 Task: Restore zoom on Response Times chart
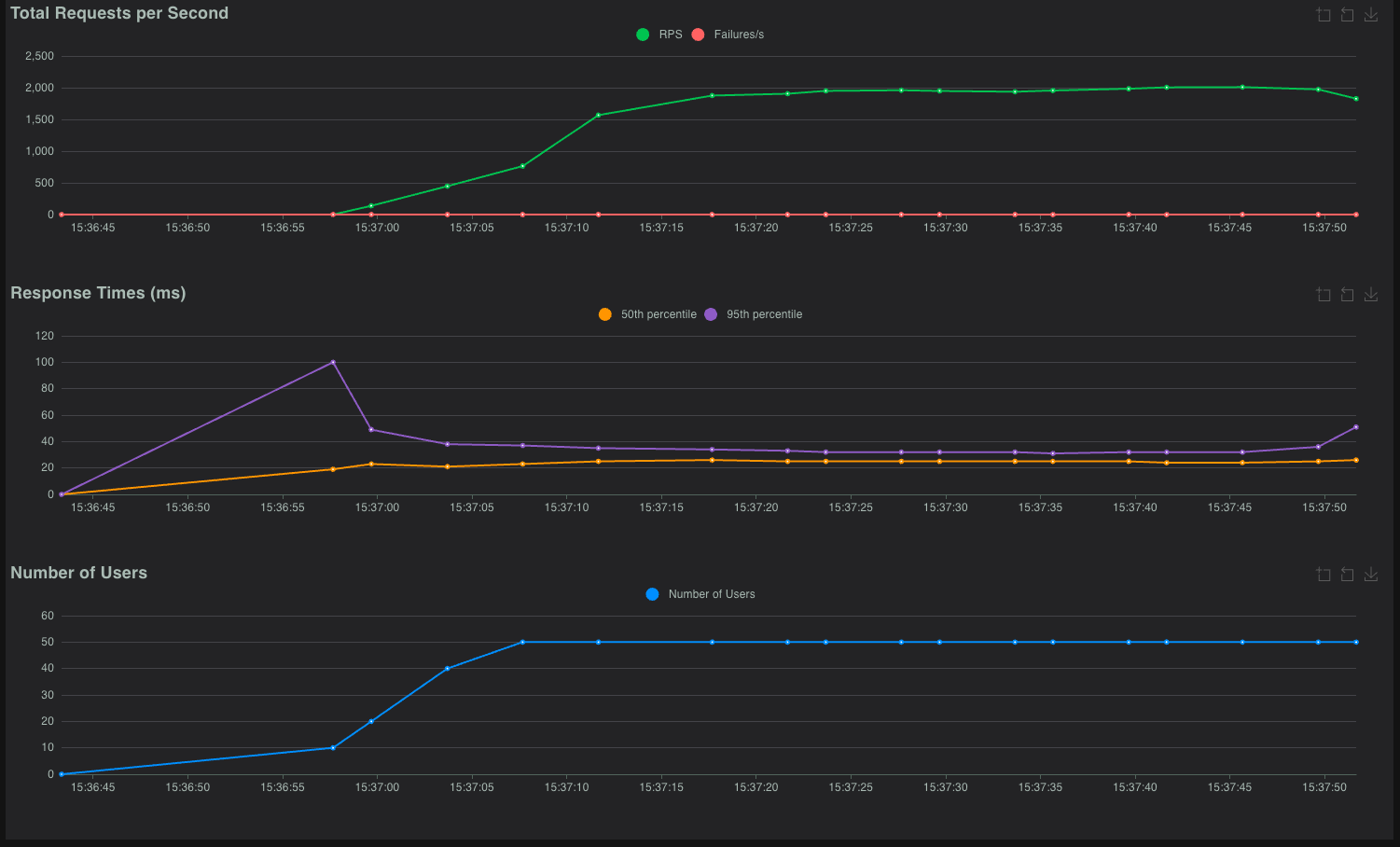(x=1347, y=295)
